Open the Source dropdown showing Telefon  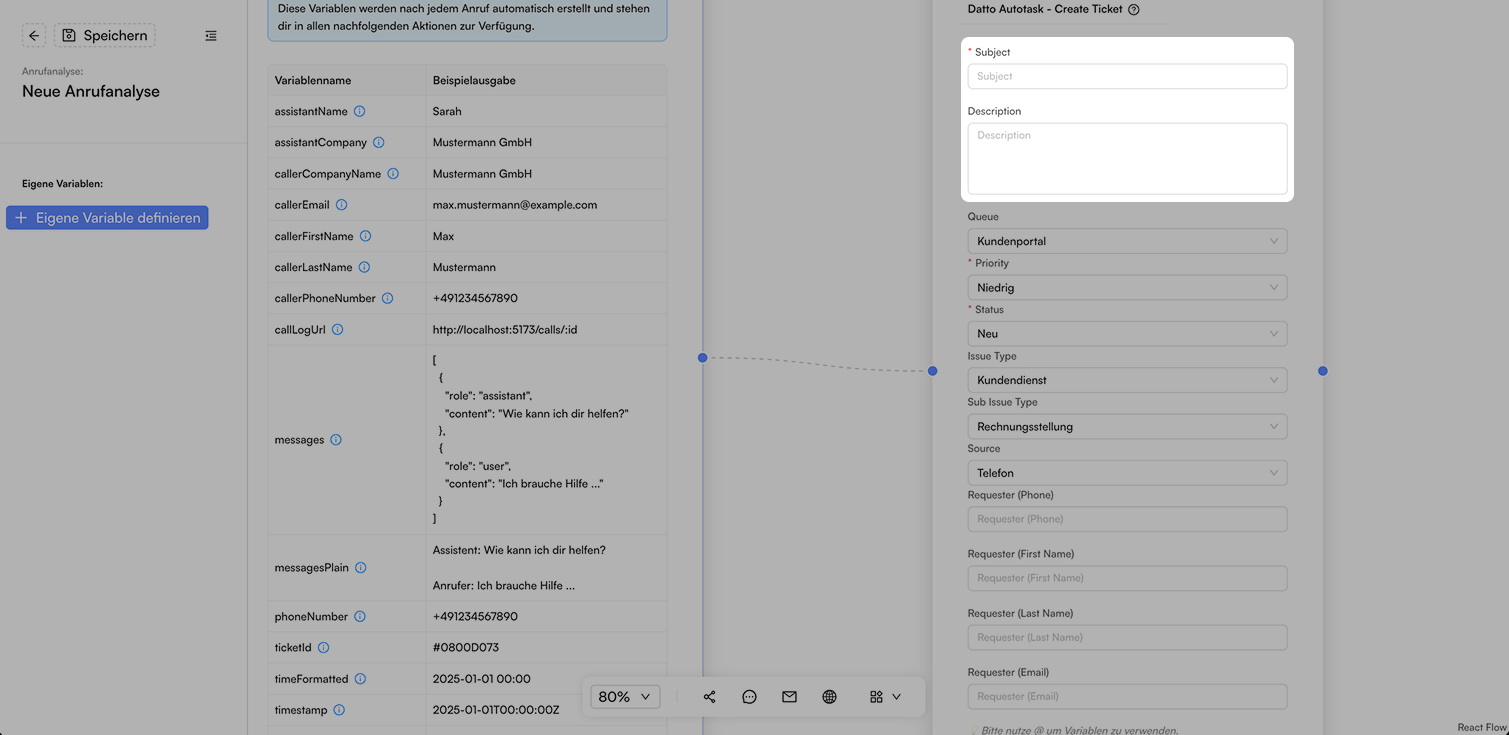coord(1127,473)
